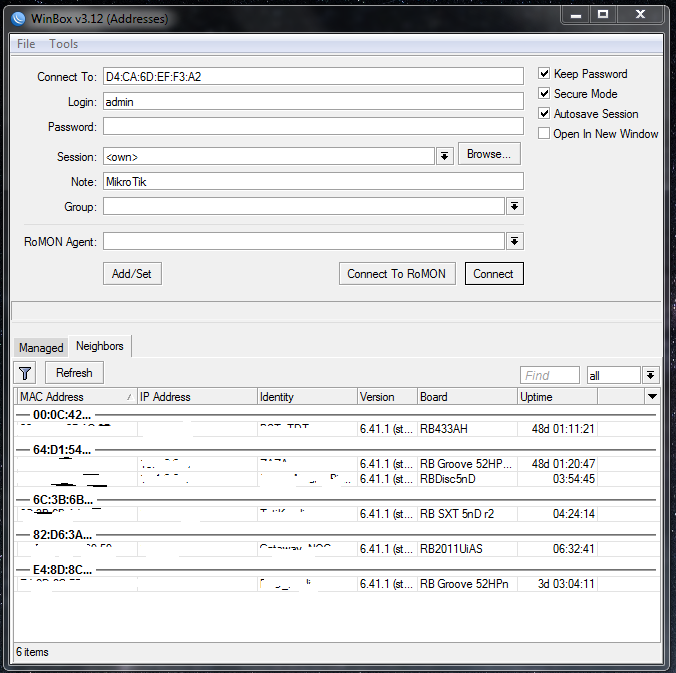Open the Group dropdown list
Image resolution: width=676 pixels, height=673 pixels.
pyautogui.click(x=515, y=206)
